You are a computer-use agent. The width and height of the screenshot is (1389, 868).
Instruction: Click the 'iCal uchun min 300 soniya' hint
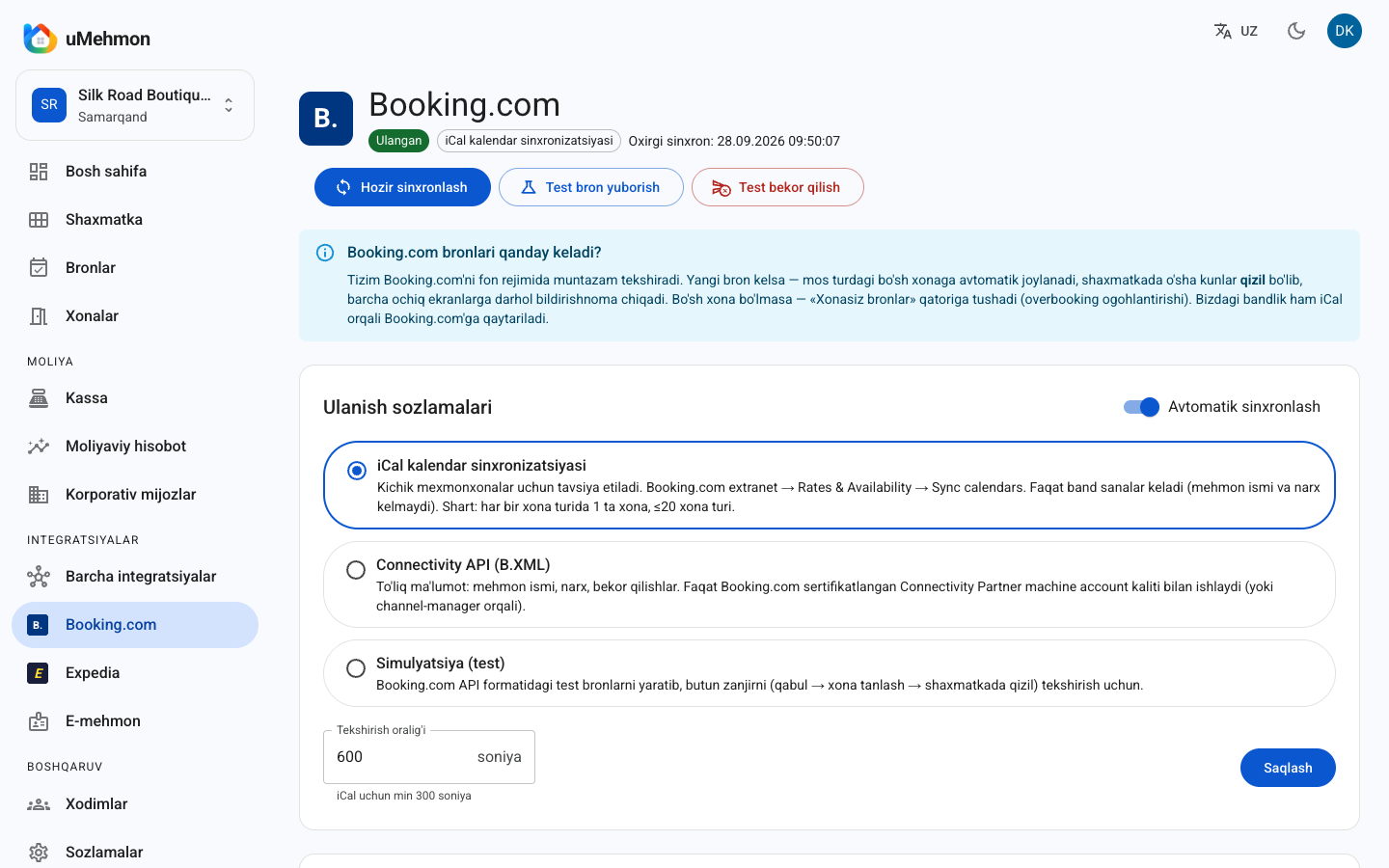404,796
